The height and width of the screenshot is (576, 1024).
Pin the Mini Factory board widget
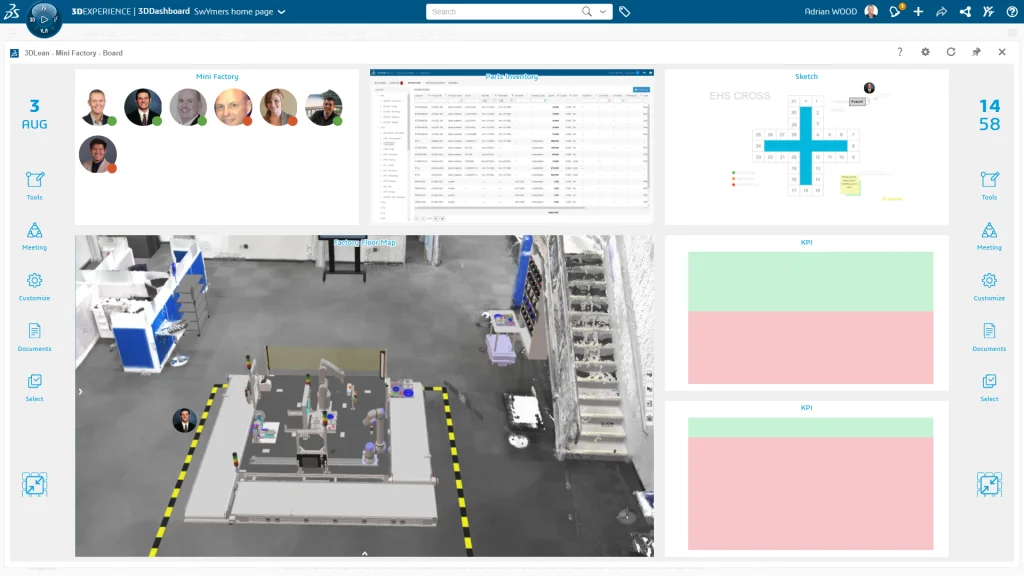[x=977, y=52]
